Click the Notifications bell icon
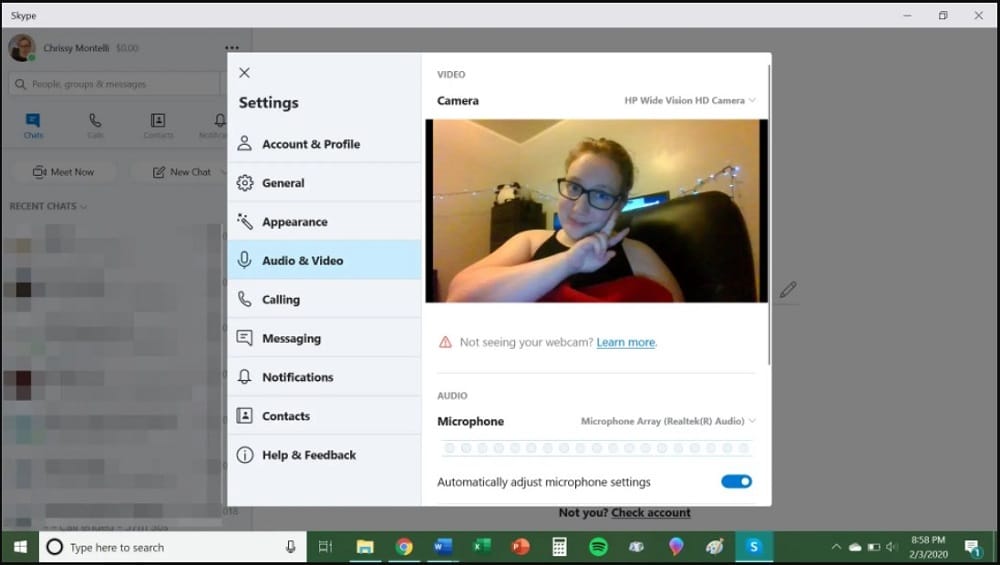Image resolution: width=1000 pixels, height=565 pixels. tap(244, 377)
